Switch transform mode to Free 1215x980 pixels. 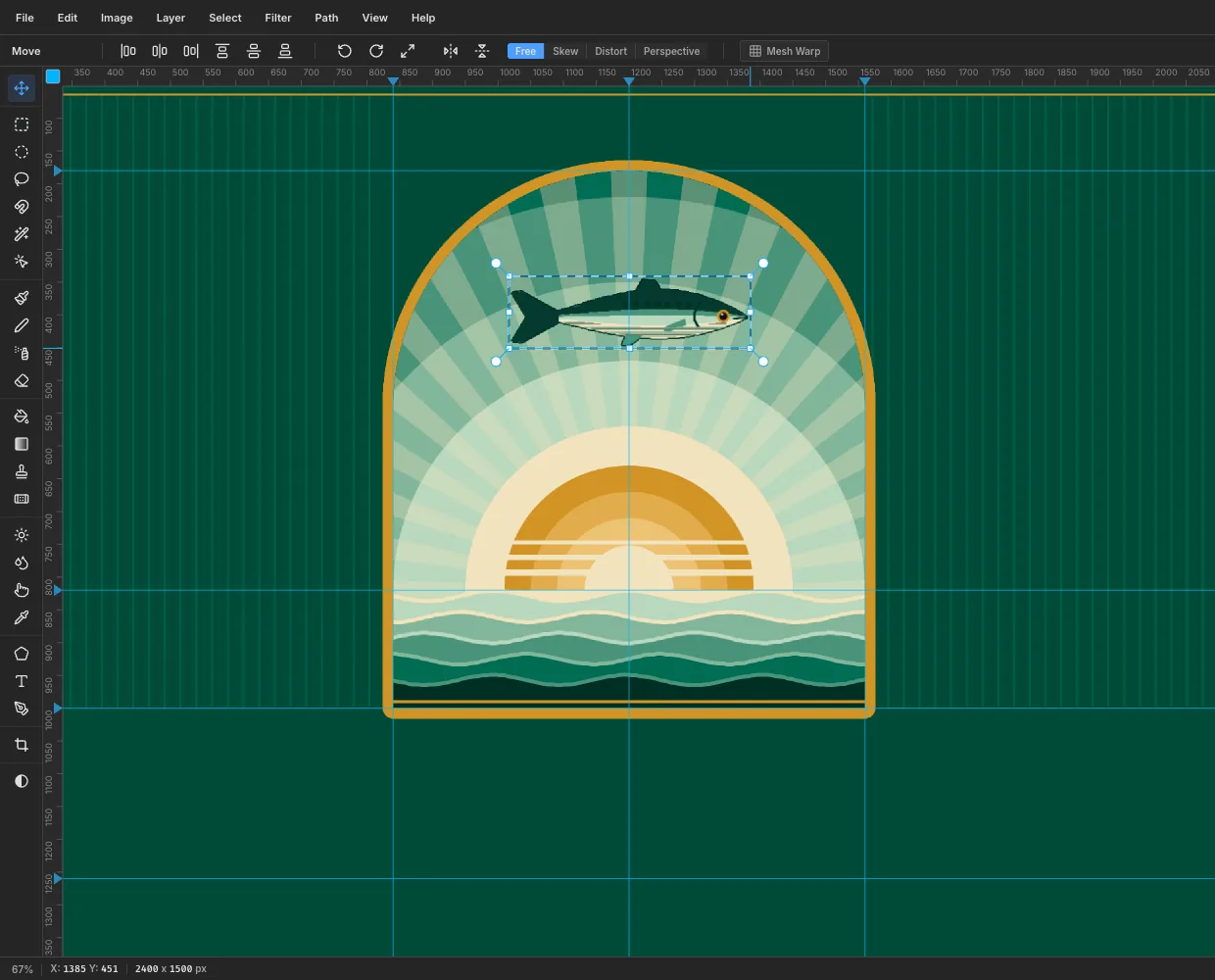(526, 51)
